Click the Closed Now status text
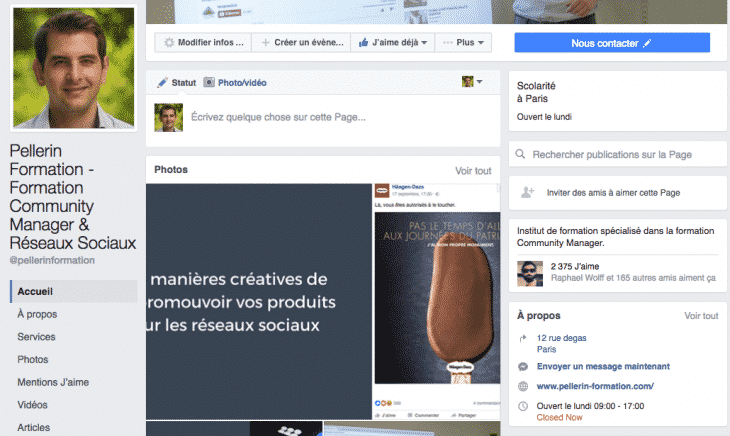The width and height of the screenshot is (730, 436). (559, 417)
